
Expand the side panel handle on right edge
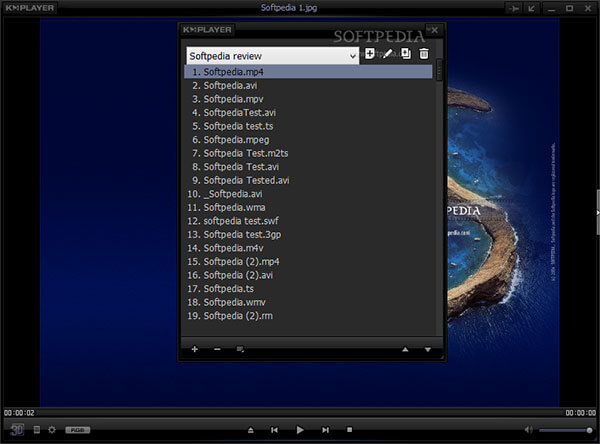coord(598,212)
